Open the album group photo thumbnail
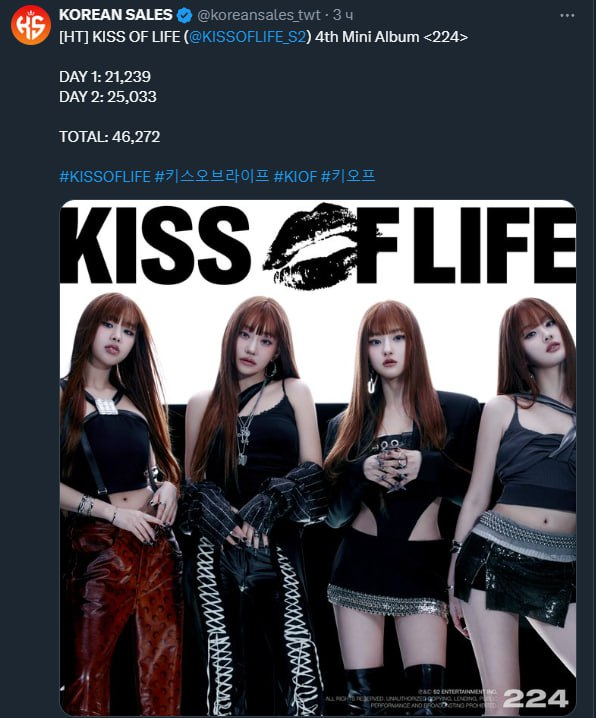Viewport: 596px width, 718px height. pyautogui.click(x=318, y=457)
